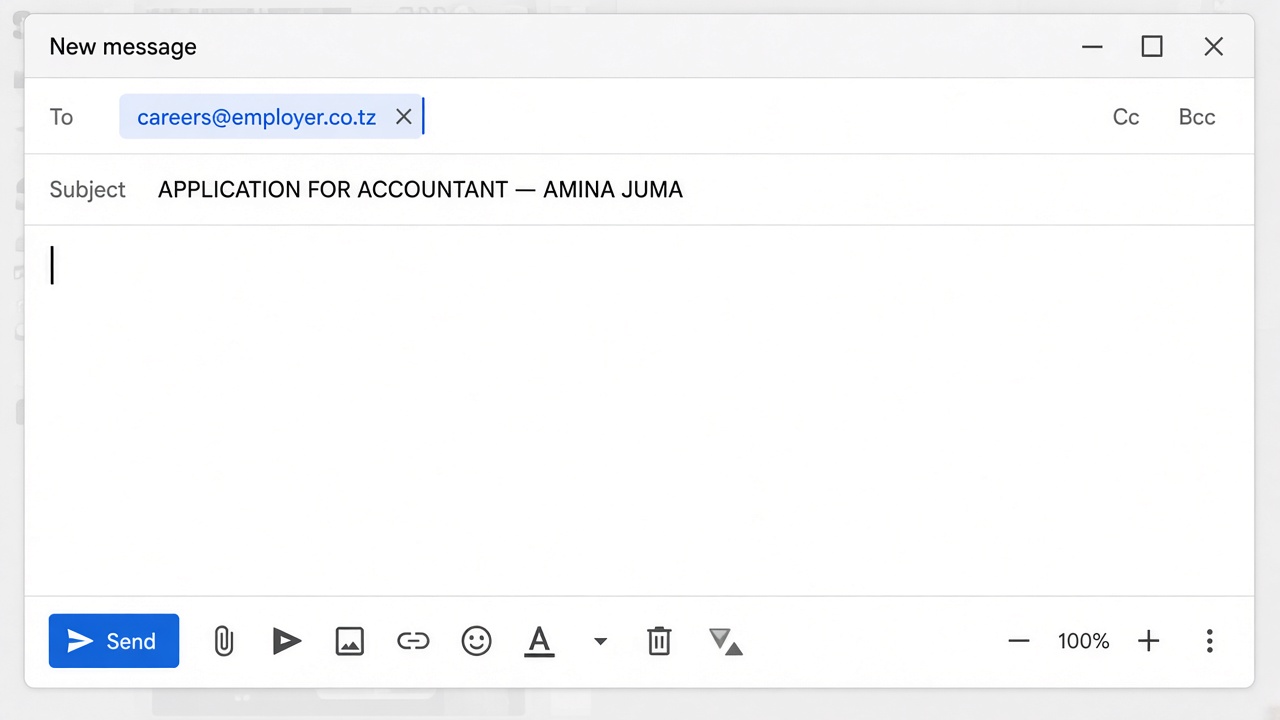Open the emoji picker smiley icon
The width and height of the screenshot is (1280, 720).
click(477, 641)
